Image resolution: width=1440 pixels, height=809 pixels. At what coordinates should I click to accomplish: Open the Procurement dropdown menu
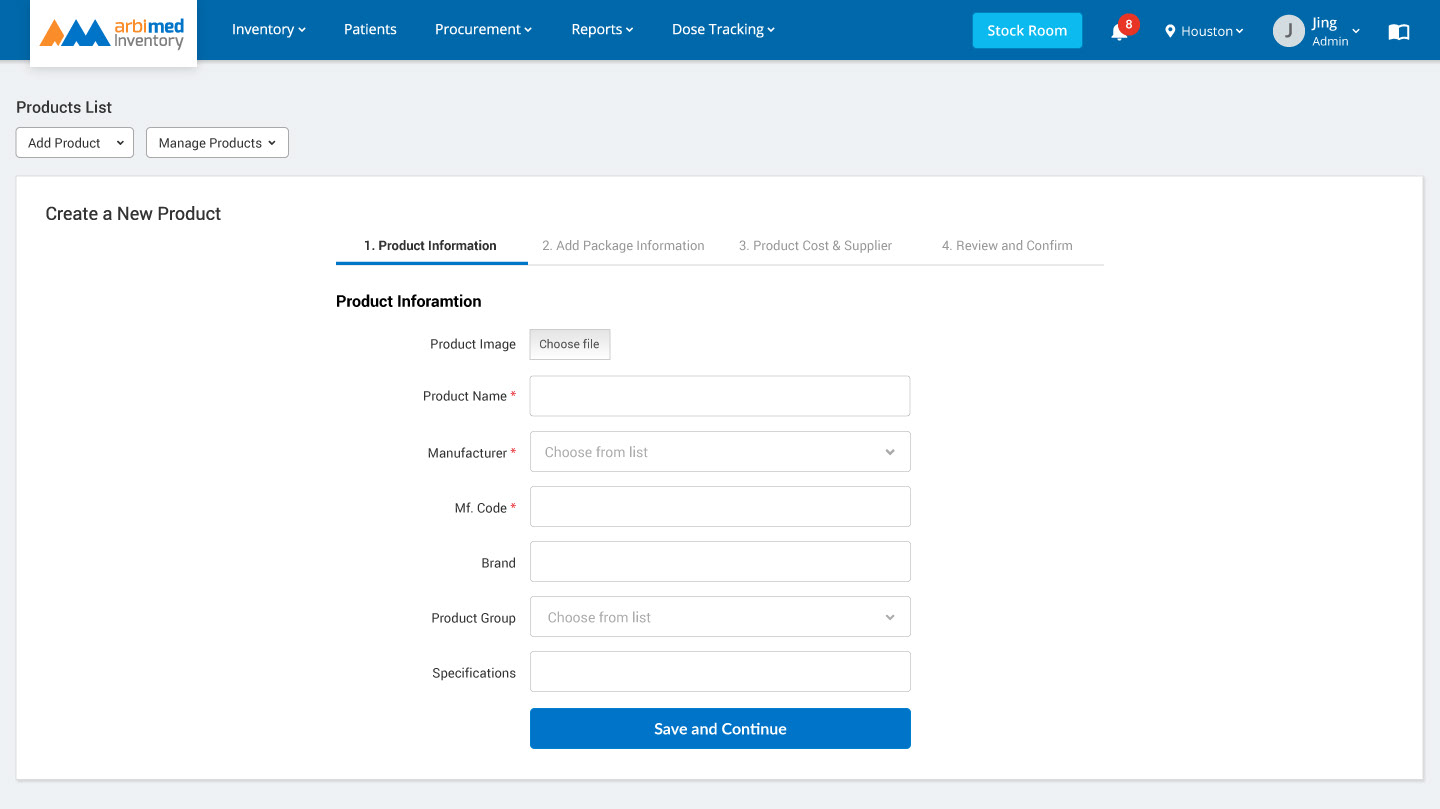pos(483,30)
